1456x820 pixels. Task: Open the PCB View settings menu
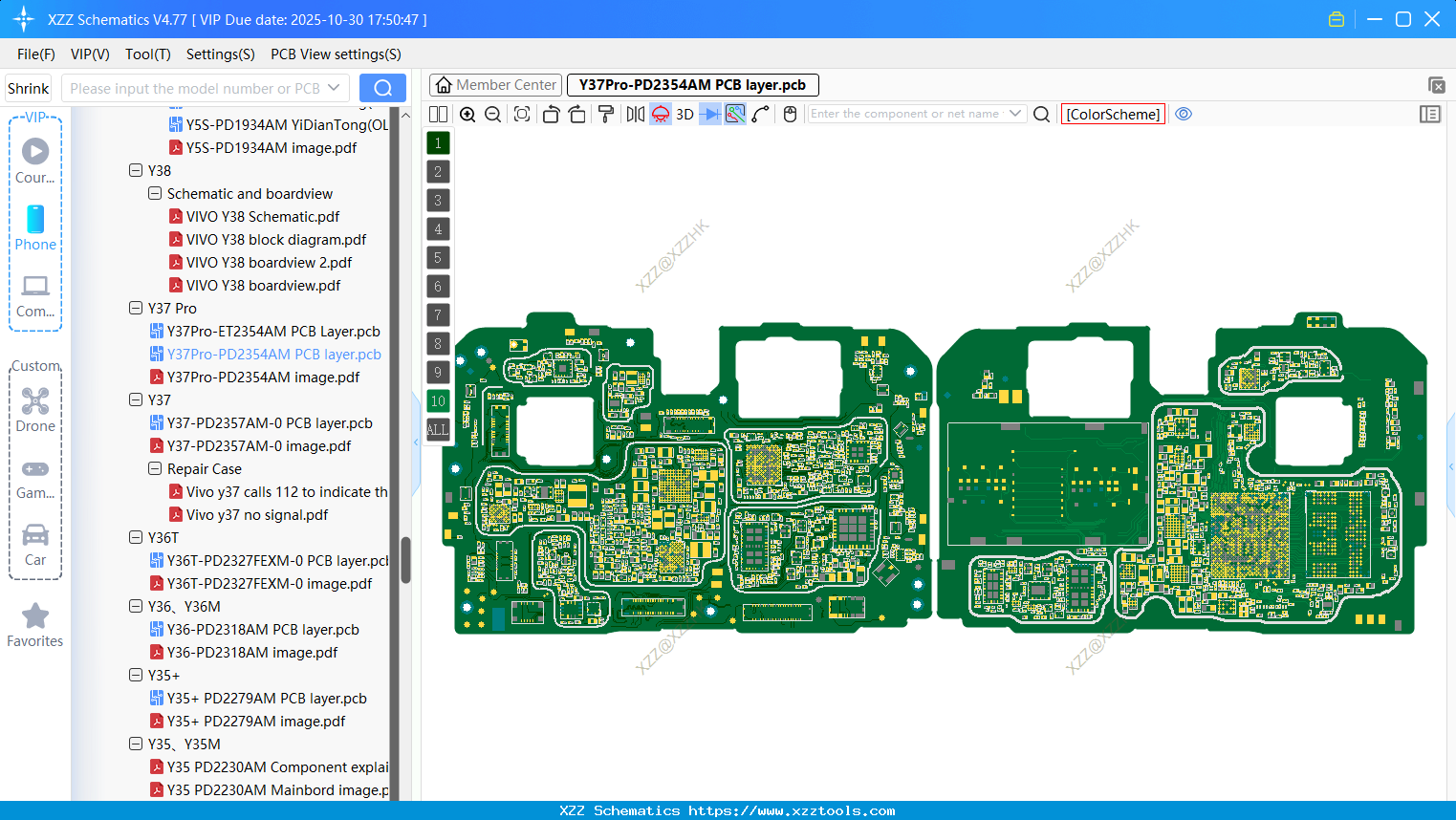335,54
